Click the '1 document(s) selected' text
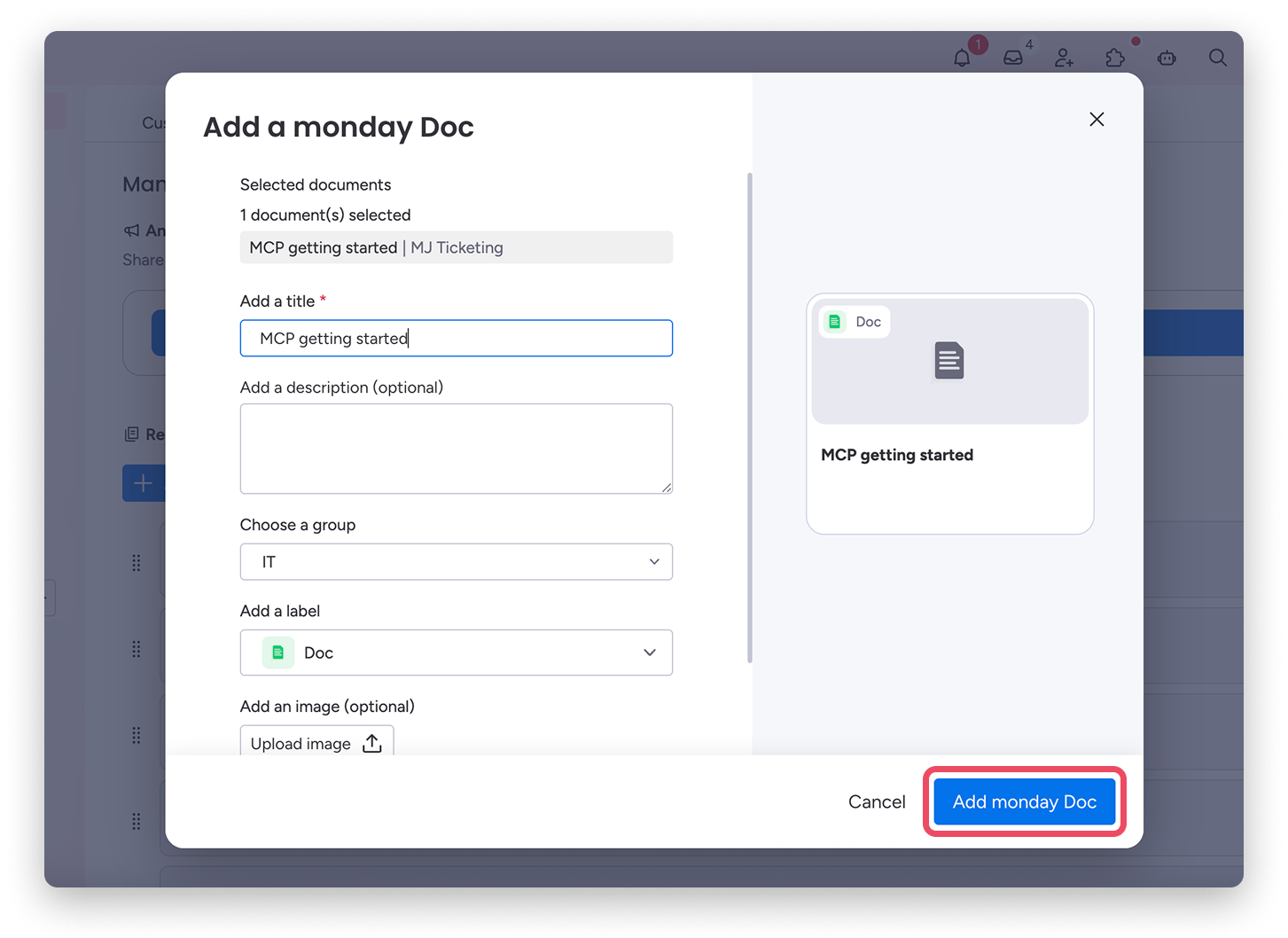Viewport: 1288px width, 938px height. click(x=325, y=215)
